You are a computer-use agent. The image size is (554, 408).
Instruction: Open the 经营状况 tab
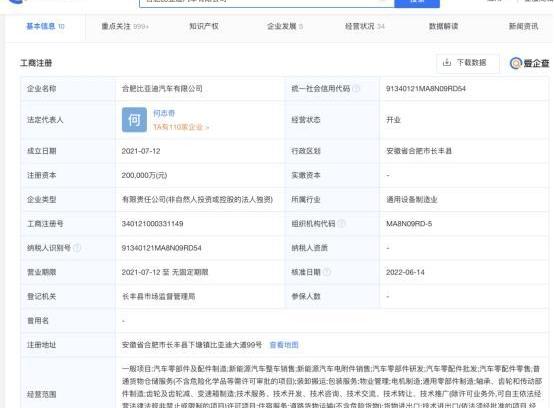point(364,26)
